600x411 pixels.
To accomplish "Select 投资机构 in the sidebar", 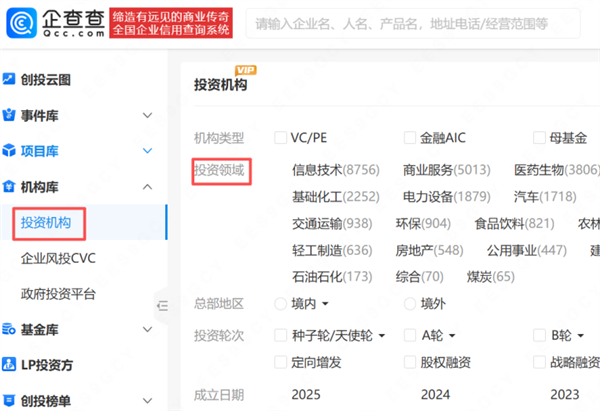I will (46, 222).
